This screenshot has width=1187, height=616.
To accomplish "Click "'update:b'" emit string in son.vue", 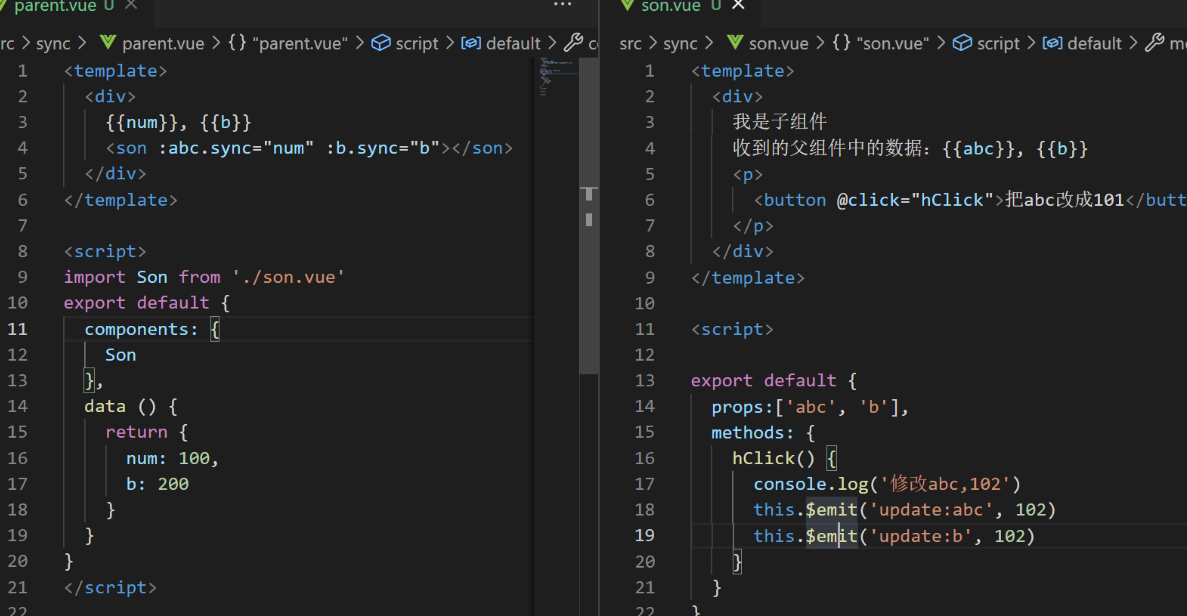I will tap(921, 536).
